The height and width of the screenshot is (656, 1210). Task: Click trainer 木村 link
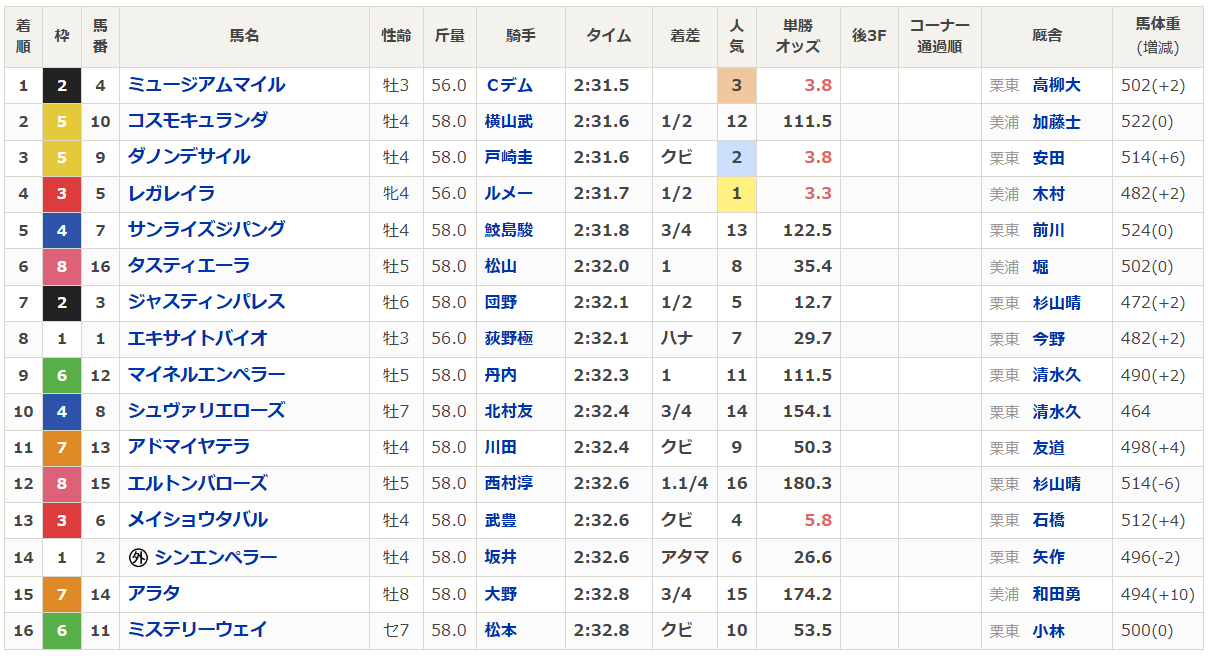[1048, 194]
